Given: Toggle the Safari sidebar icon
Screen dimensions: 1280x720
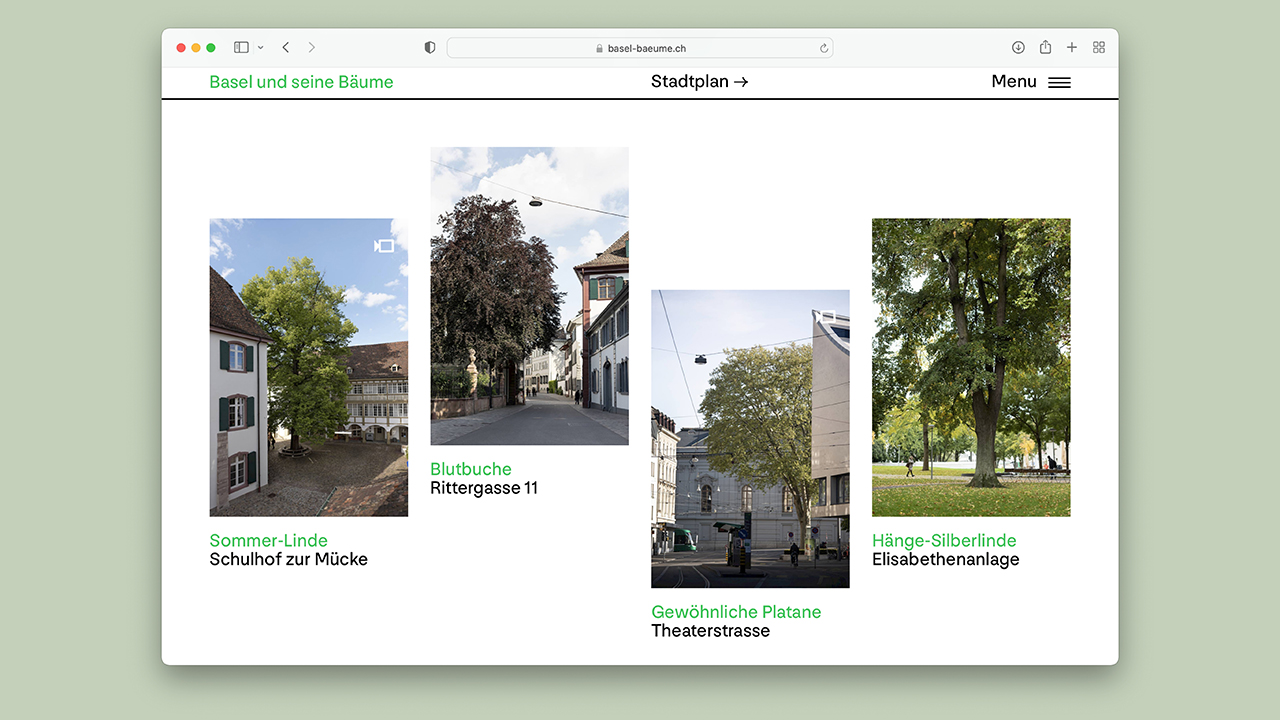Looking at the screenshot, I should pos(241,47).
